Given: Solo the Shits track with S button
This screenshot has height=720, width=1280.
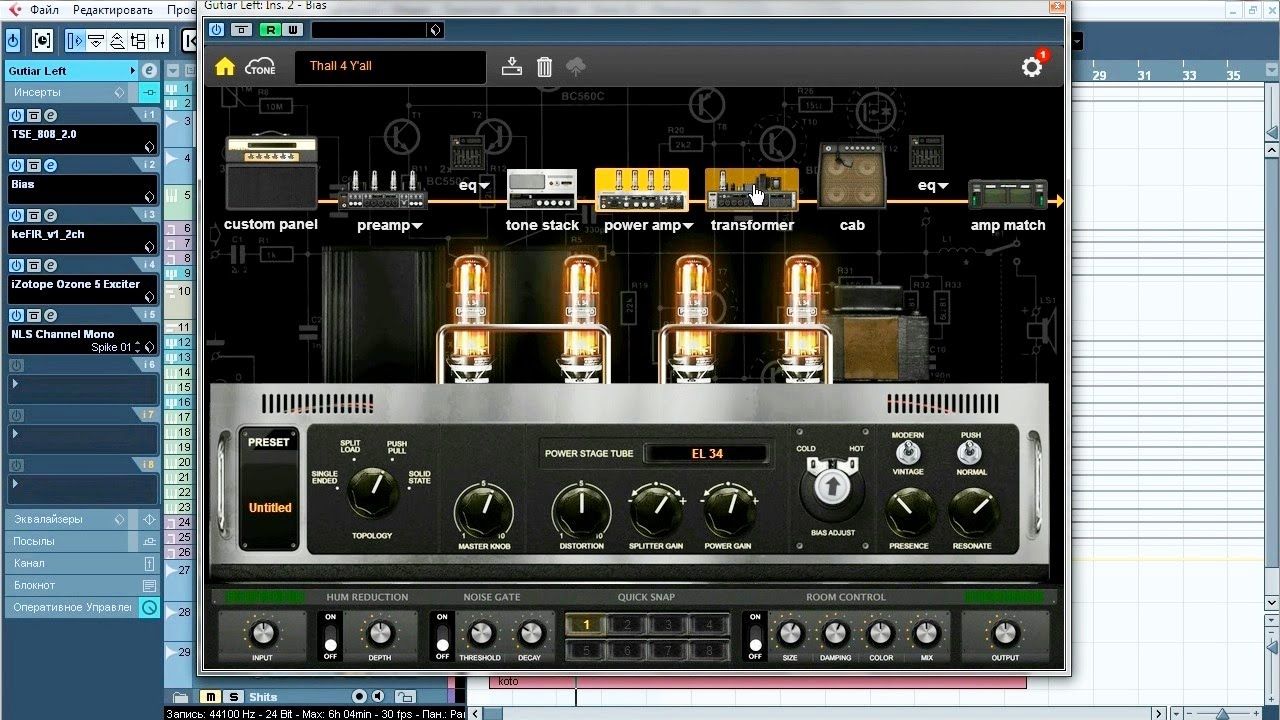Looking at the screenshot, I should [233, 697].
